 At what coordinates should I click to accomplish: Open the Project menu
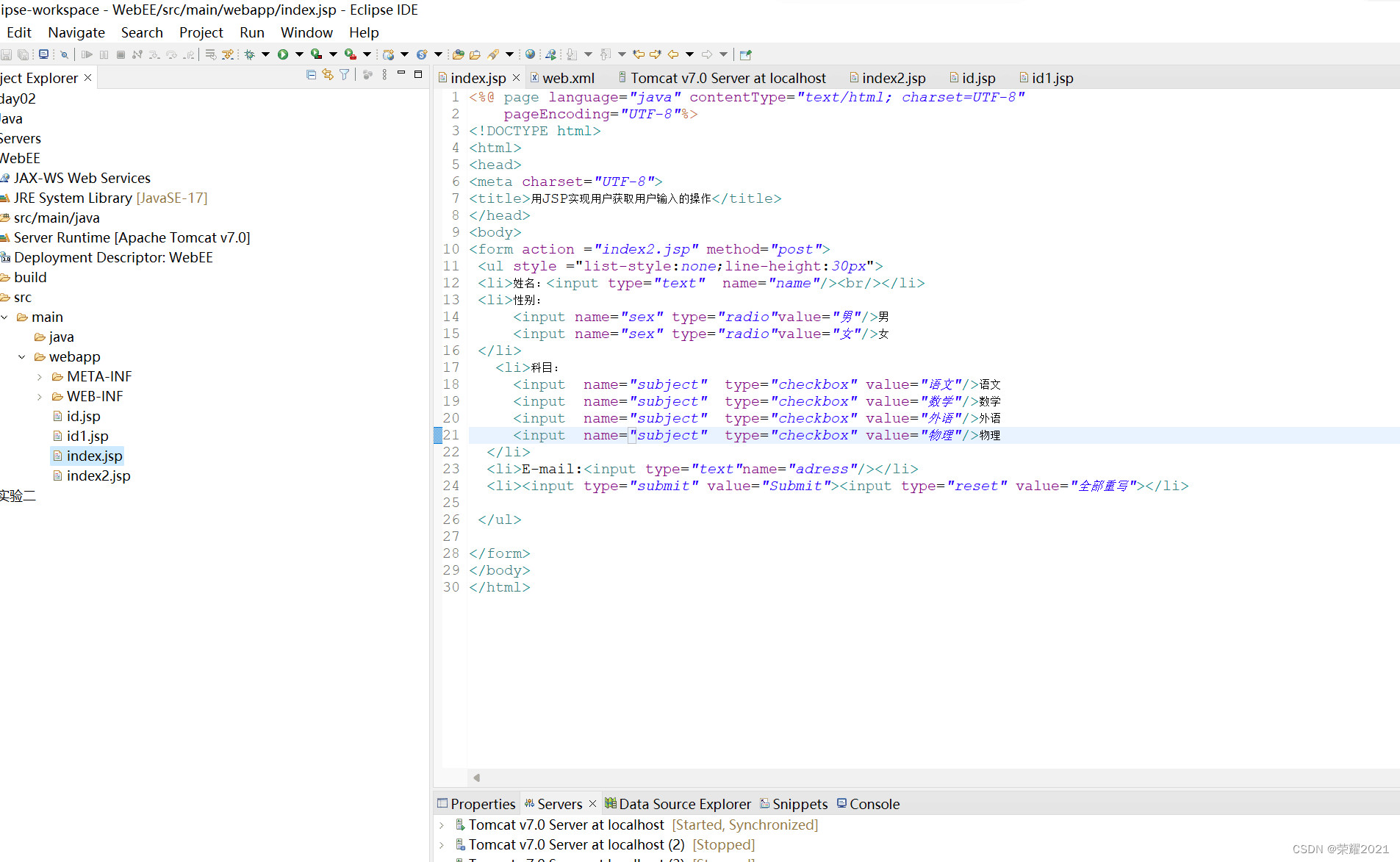point(201,32)
